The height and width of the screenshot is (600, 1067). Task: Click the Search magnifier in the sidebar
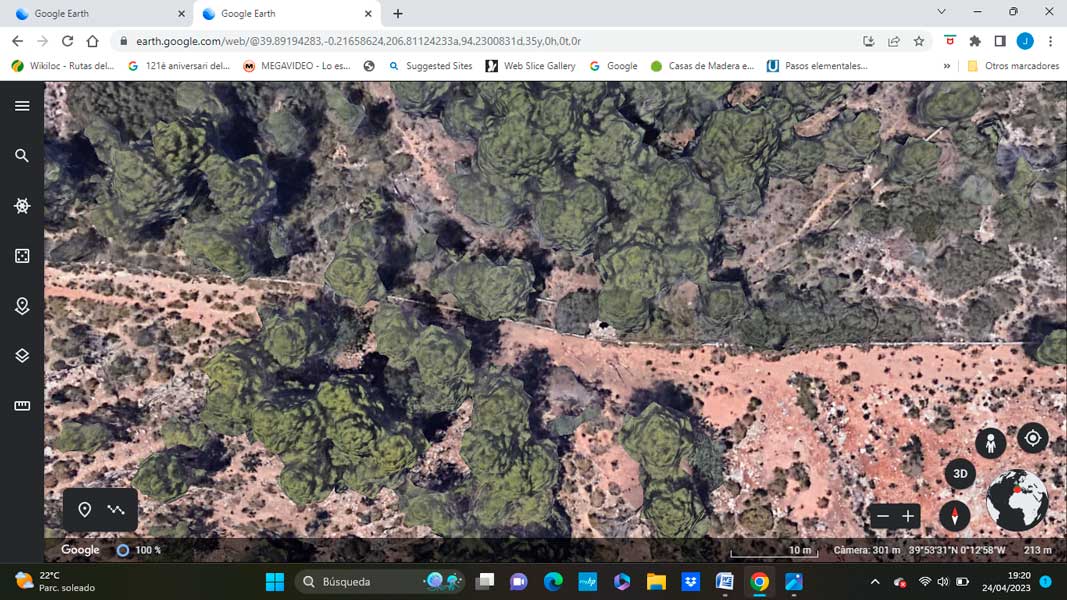22,156
